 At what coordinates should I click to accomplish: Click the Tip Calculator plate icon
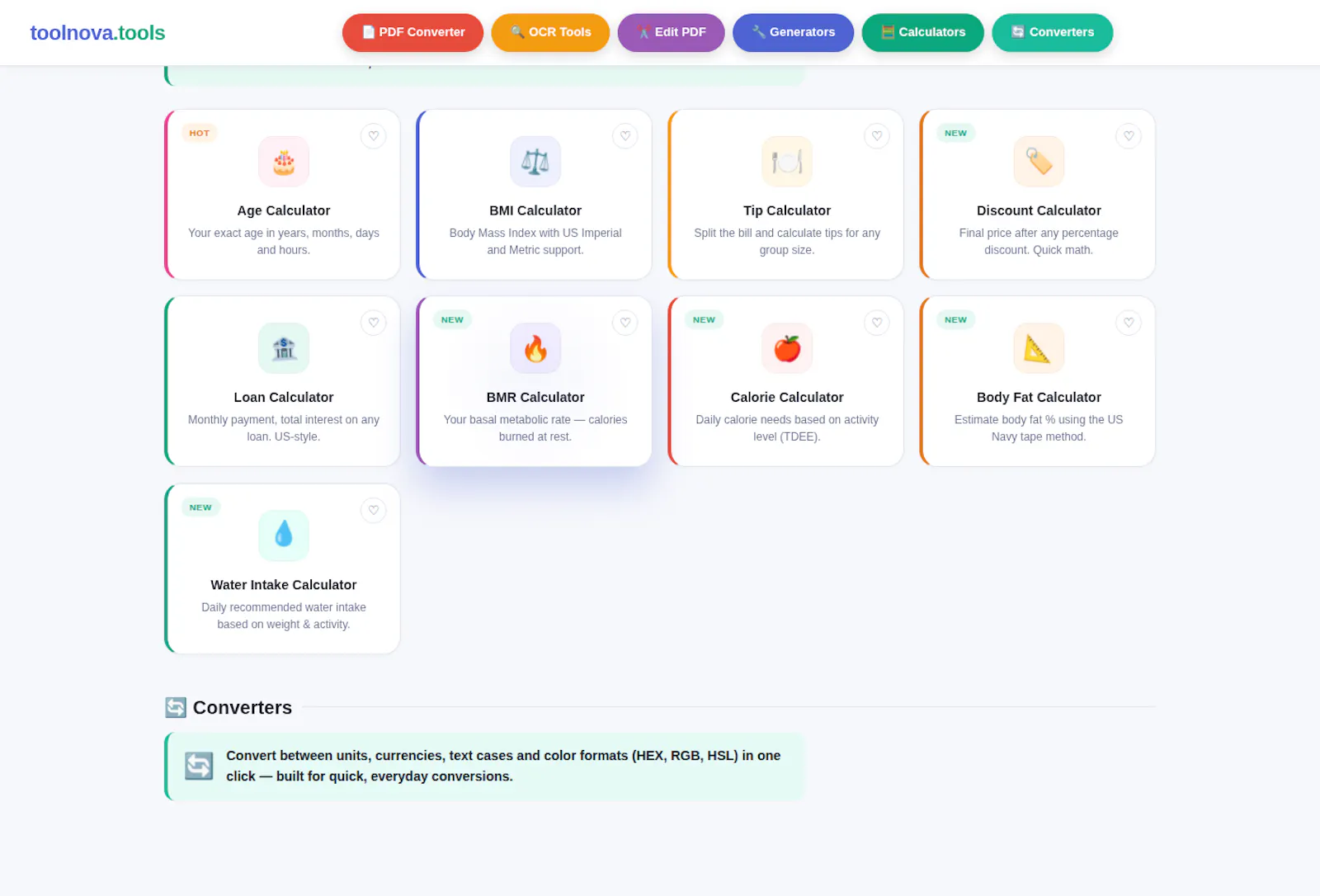pos(787,162)
